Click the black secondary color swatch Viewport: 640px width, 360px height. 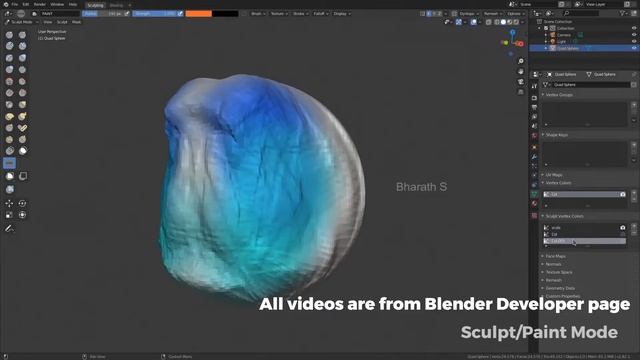click(225, 13)
